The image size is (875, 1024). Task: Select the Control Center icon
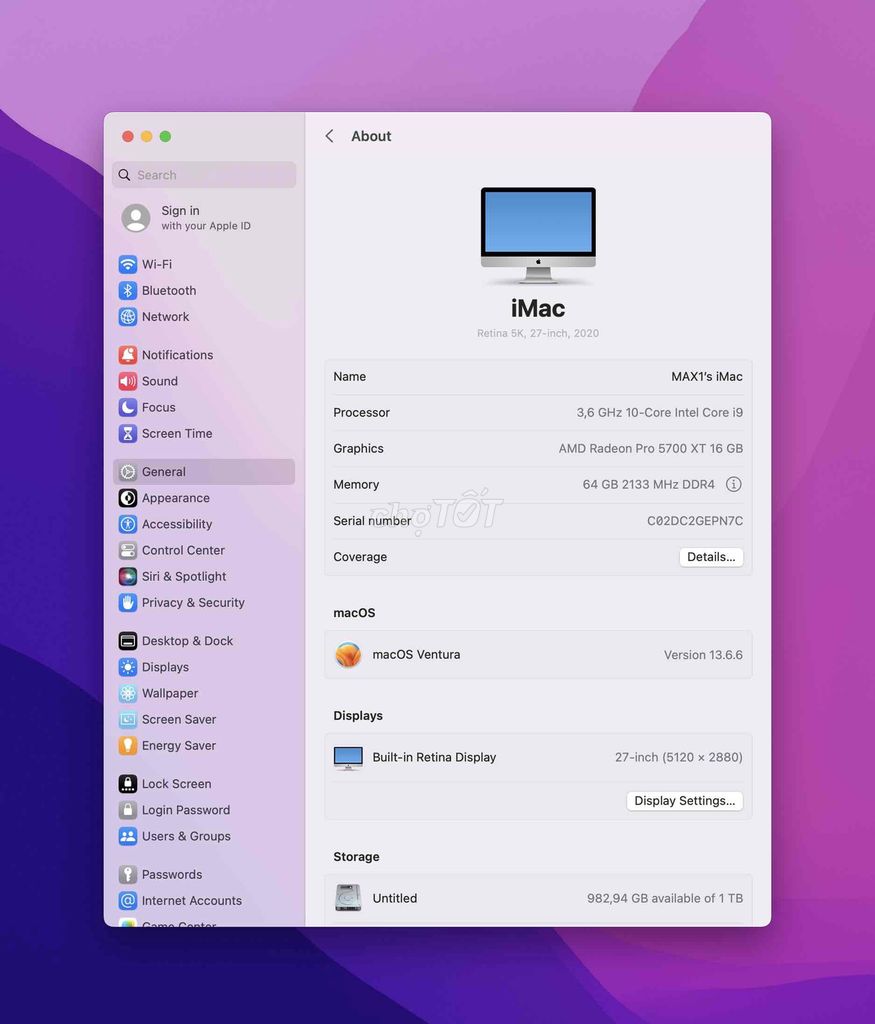128,550
